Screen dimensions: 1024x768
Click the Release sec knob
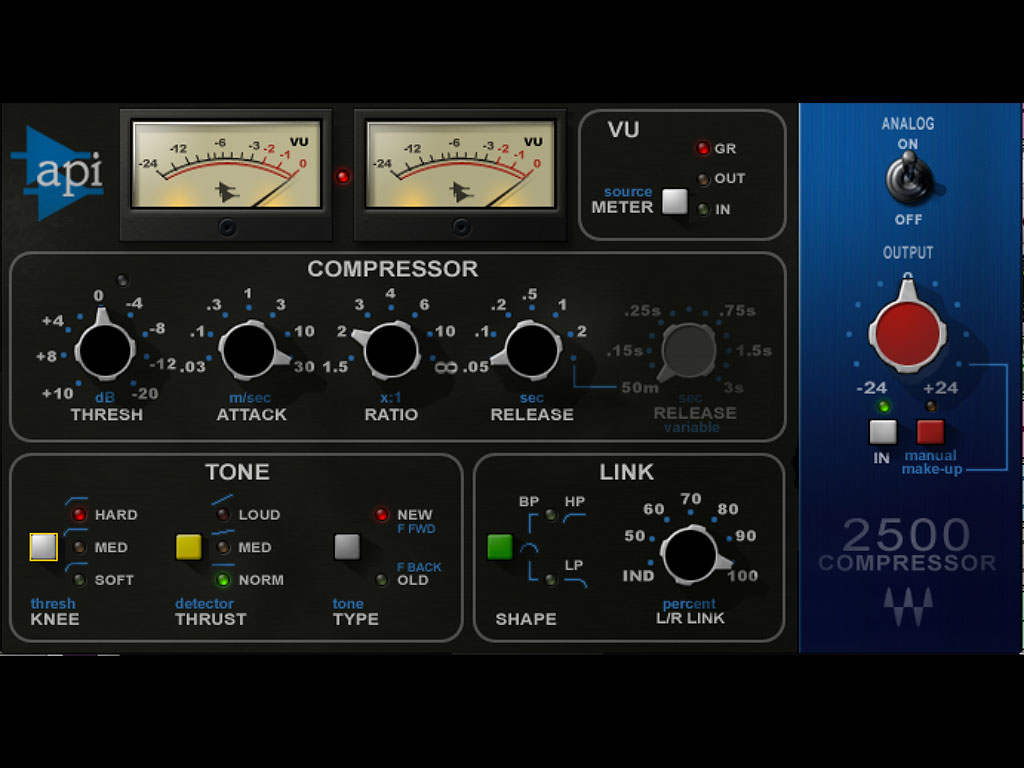coord(532,350)
